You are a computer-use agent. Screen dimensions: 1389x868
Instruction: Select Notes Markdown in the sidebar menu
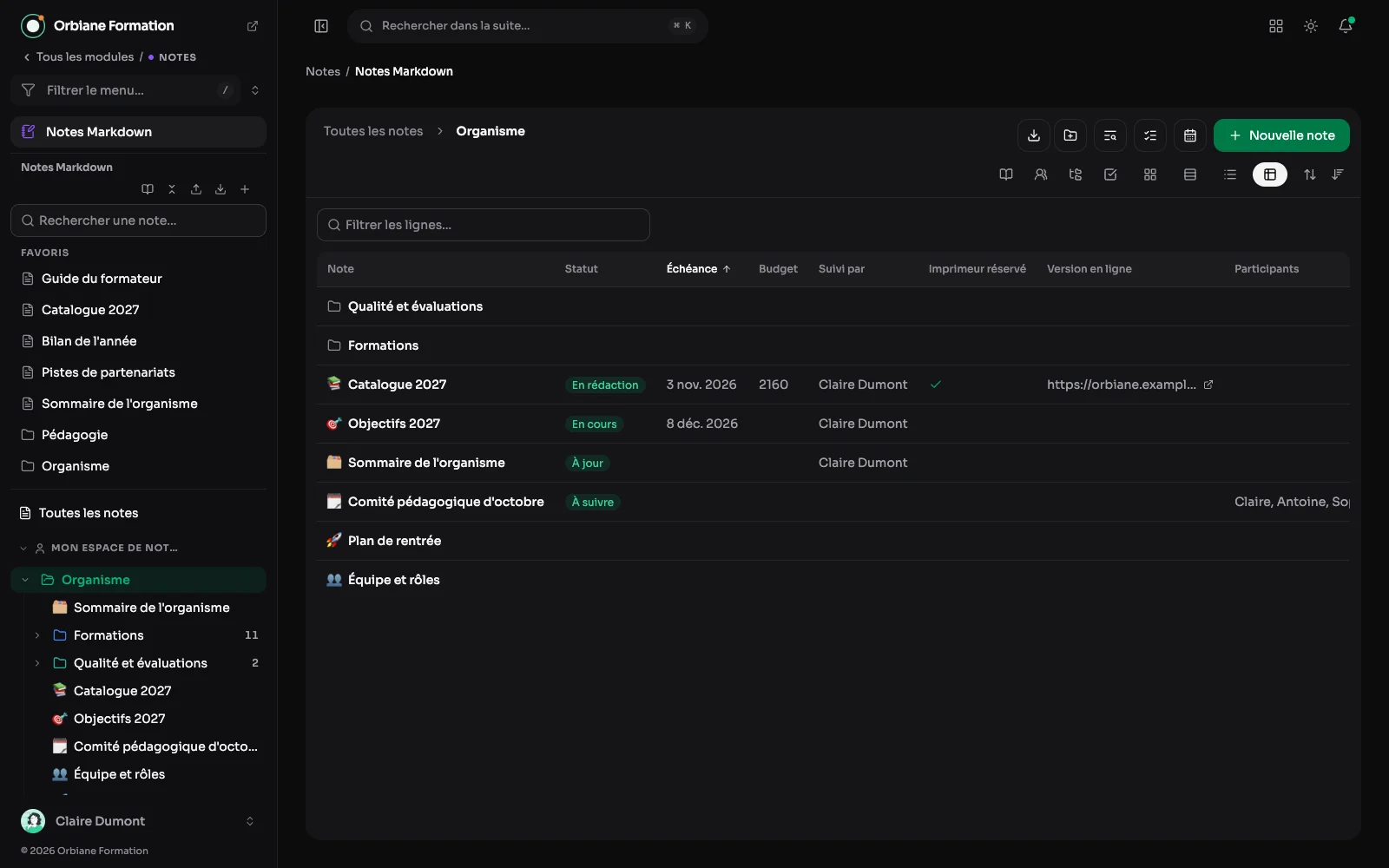coord(139,132)
